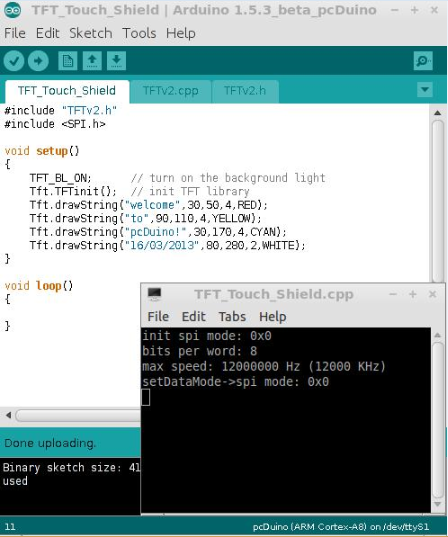
Task: Click the Arduino window title text
Action: [x=204, y=10]
